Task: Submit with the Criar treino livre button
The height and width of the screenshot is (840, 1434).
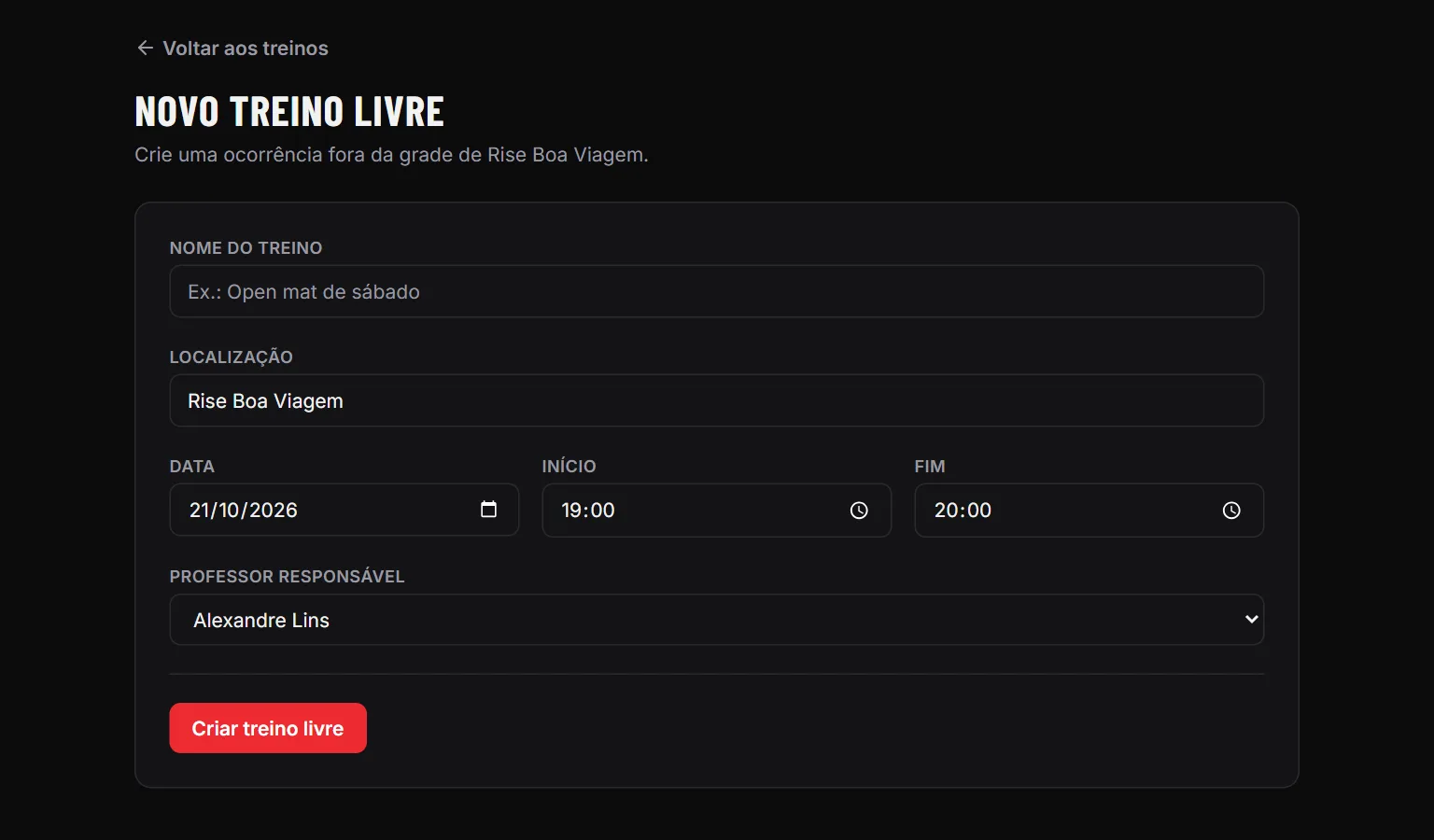Action: pos(268,728)
